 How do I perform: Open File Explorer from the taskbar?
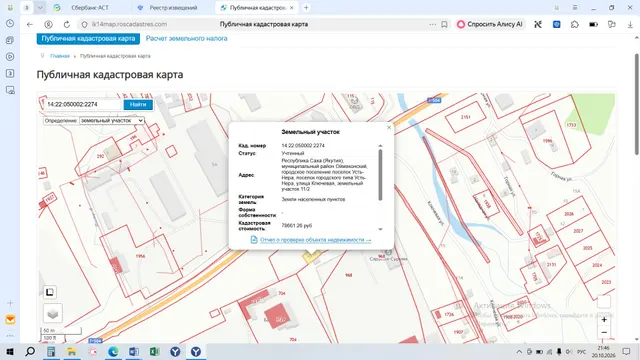[72, 351]
